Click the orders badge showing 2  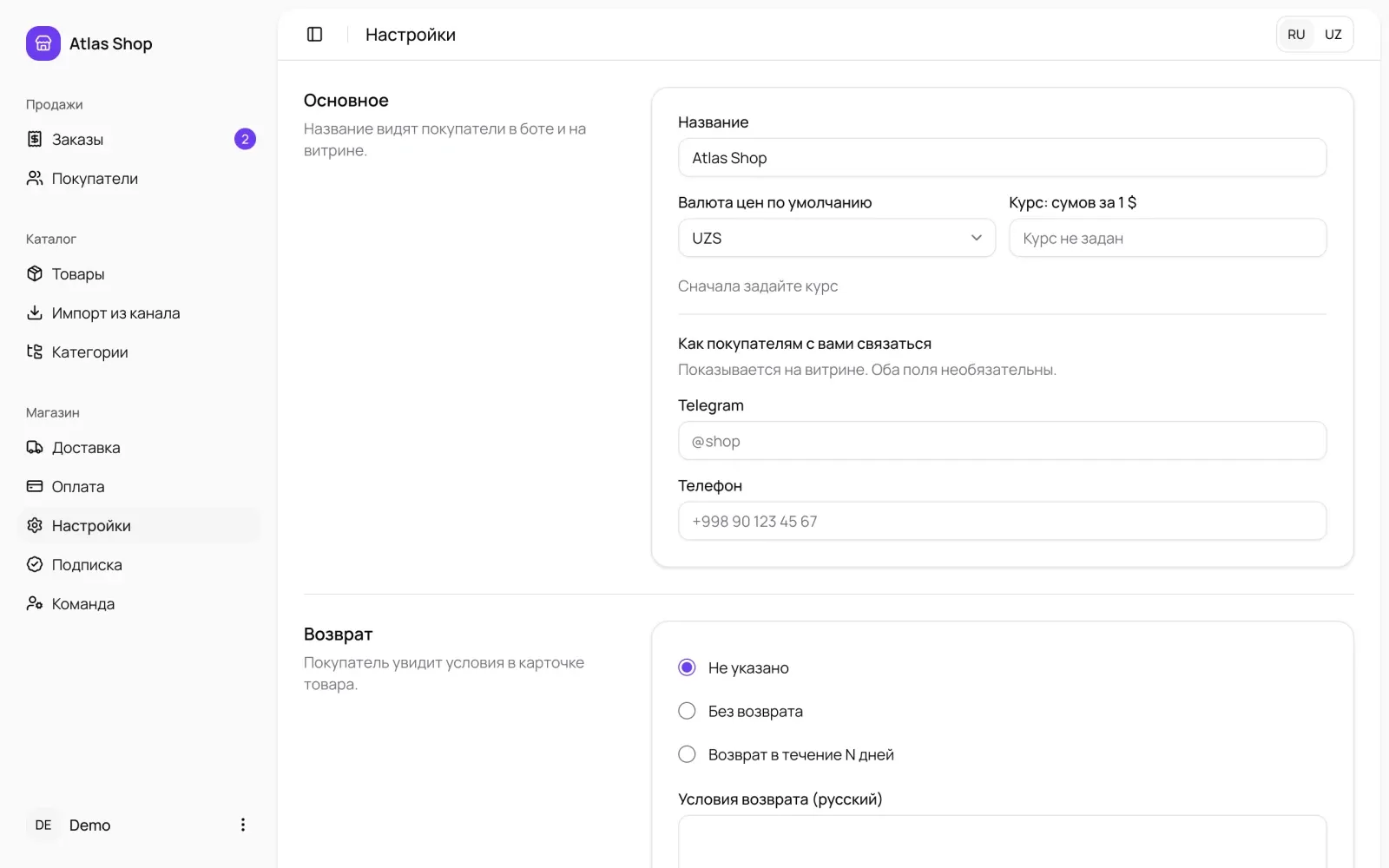(245, 139)
